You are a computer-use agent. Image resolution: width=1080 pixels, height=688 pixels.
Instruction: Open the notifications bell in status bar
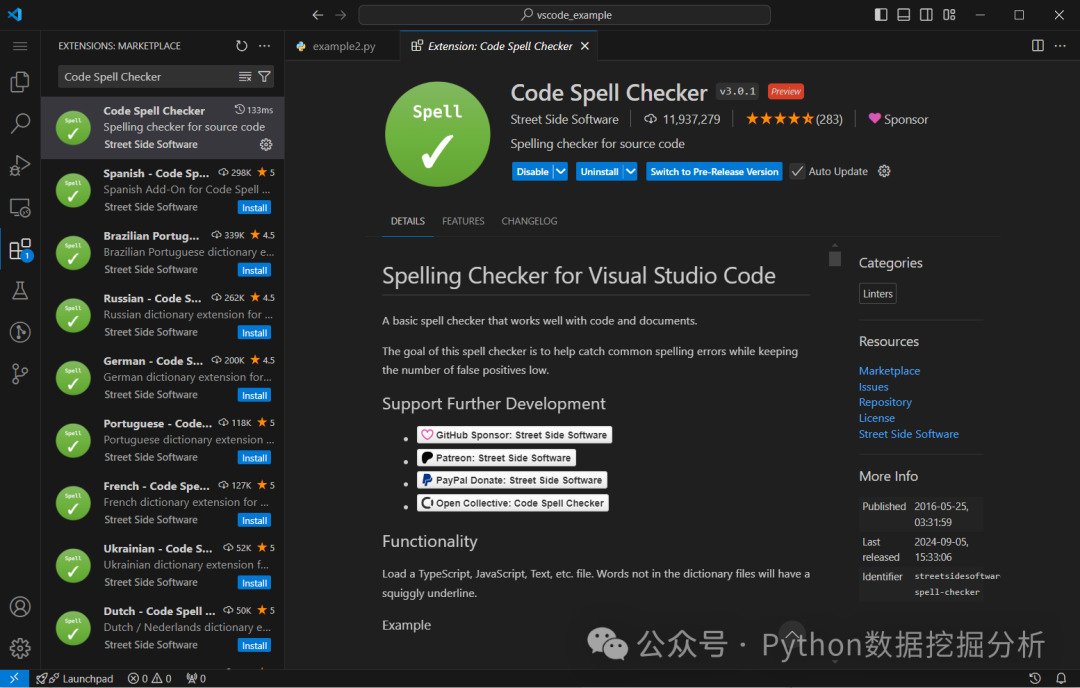pos(1061,678)
